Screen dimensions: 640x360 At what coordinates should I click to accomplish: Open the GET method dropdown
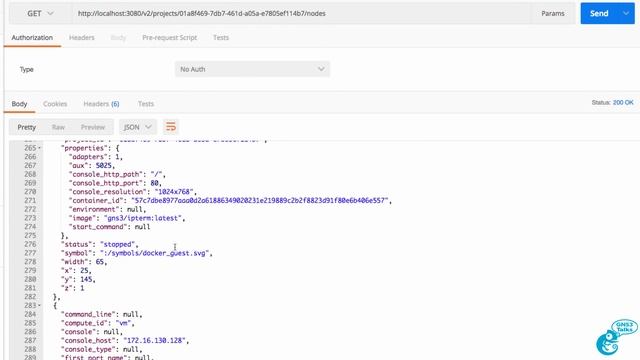[x=40, y=13]
